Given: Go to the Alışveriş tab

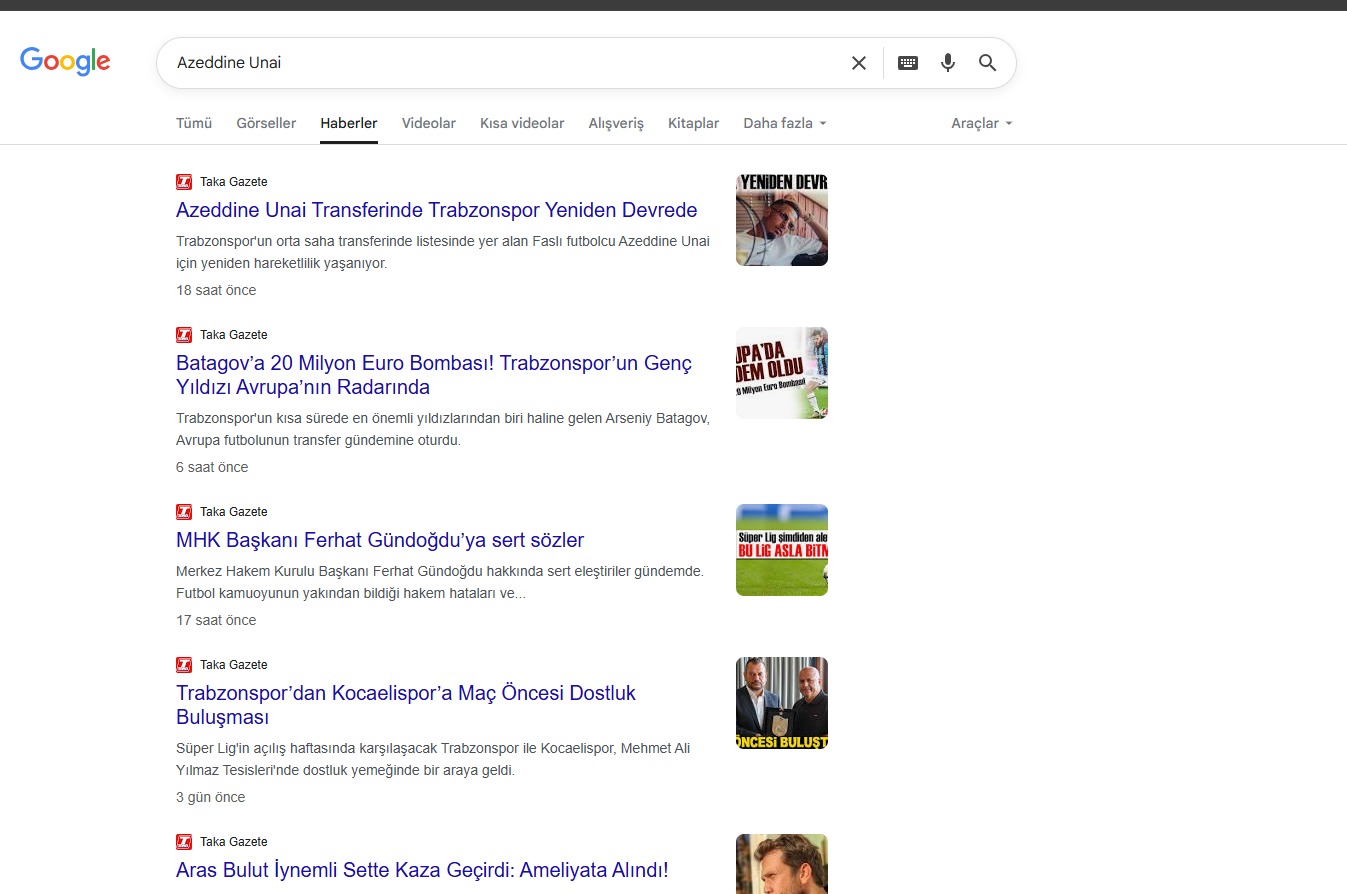Looking at the screenshot, I should click(x=616, y=123).
